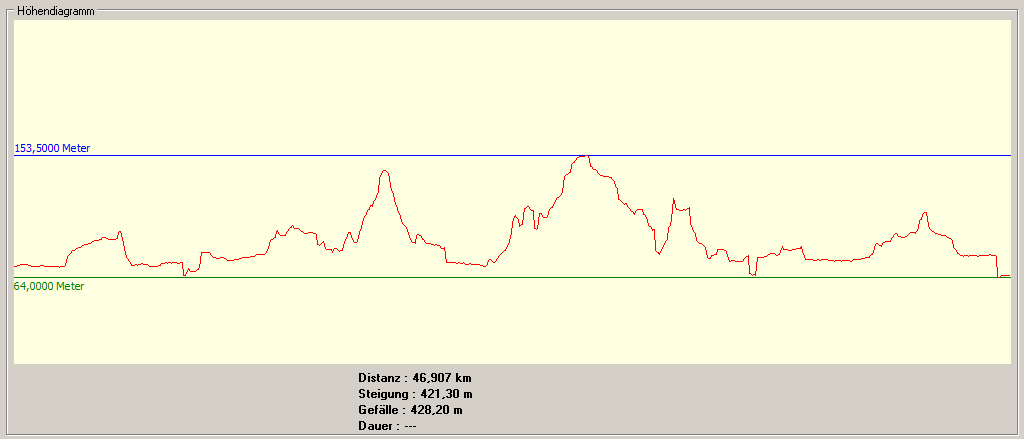Image resolution: width=1024 pixels, height=439 pixels.
Task: Click the "153,5000 Meter" maximum elevation label
Action: pyautogui.click(x=52, y=148)
